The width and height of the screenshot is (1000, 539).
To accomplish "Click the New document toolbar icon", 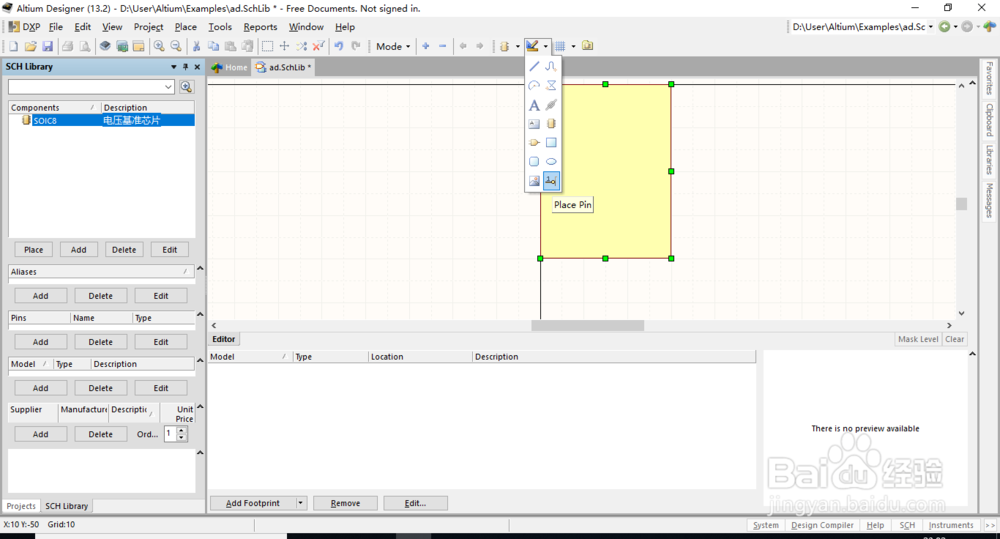I will 13,46.
